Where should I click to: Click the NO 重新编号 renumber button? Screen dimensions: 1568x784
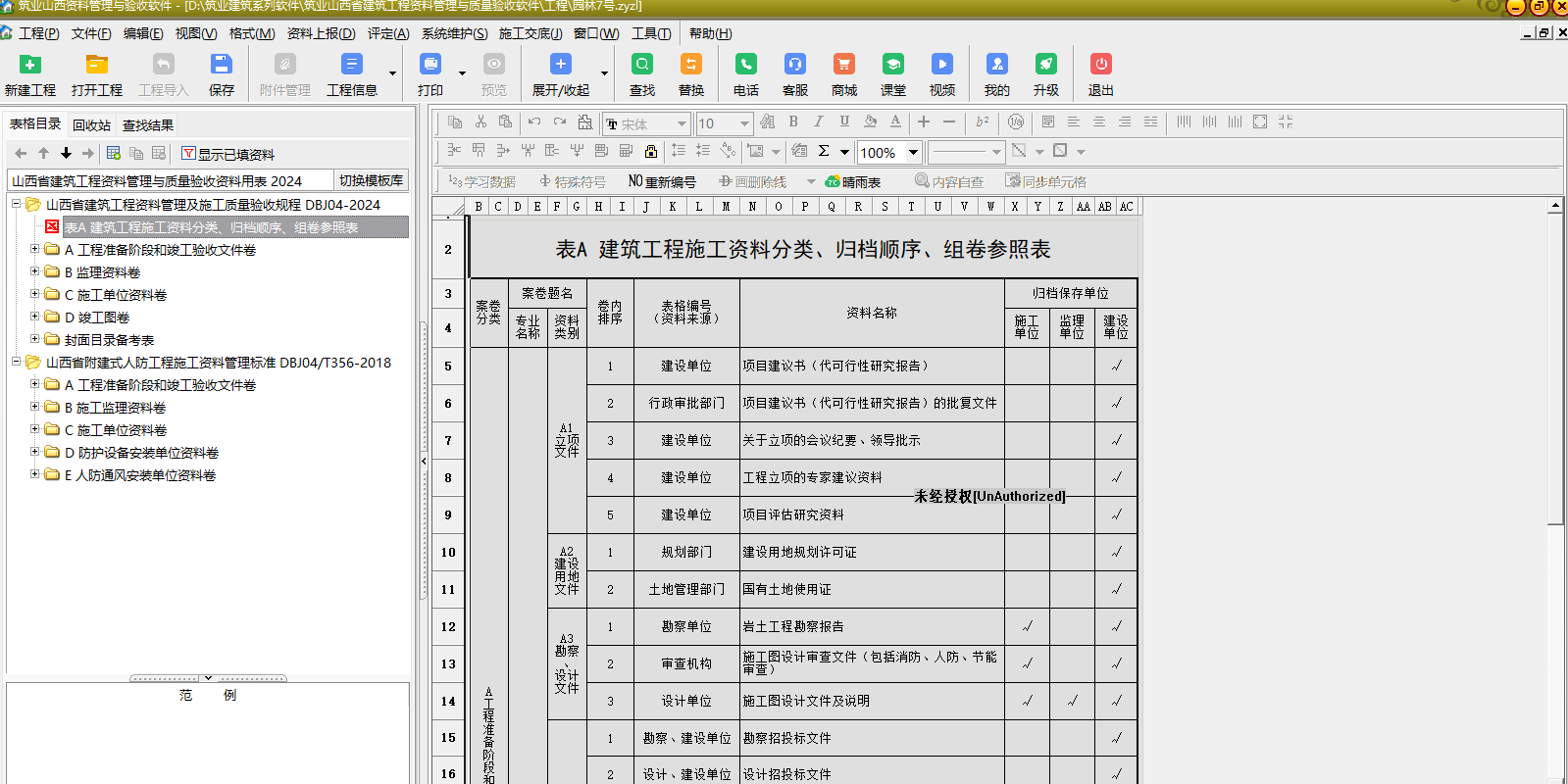(662, 181)
